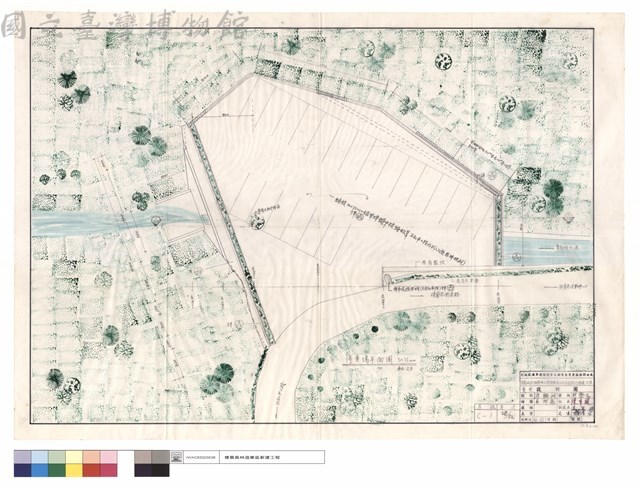Viewport: 640px width, 489px height.
Task: Click the peach orange color swatch
Action: click(x=91, y=457)
